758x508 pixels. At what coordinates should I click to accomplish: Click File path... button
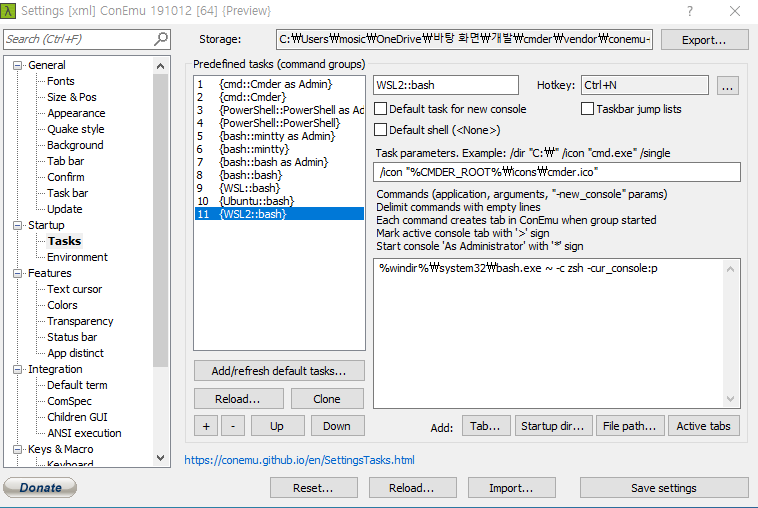pyautogui.click(x=630, y=426)
